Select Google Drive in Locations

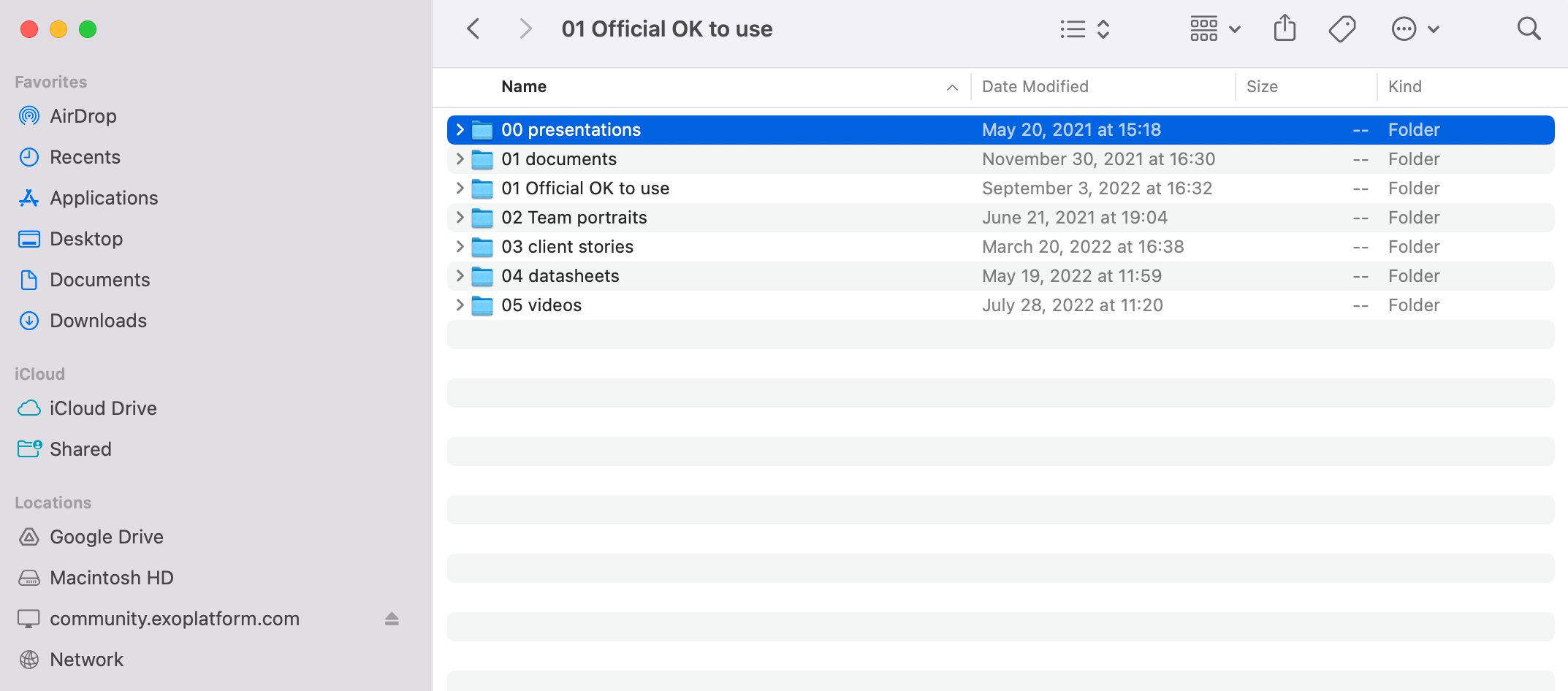[x=106, y=537]
